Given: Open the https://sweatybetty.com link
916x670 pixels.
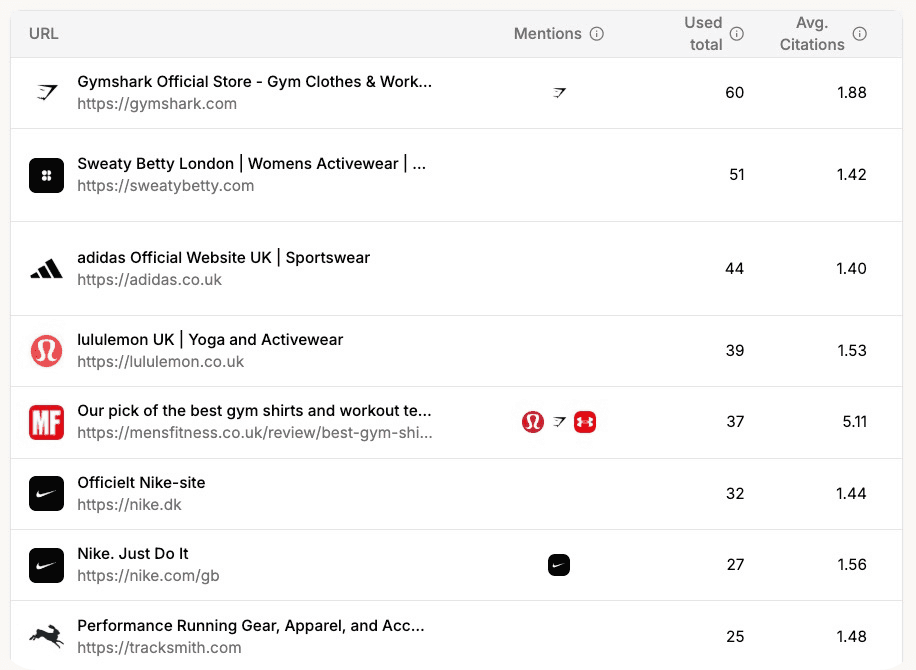Looking at the screenshot, I should click(166, 186).
